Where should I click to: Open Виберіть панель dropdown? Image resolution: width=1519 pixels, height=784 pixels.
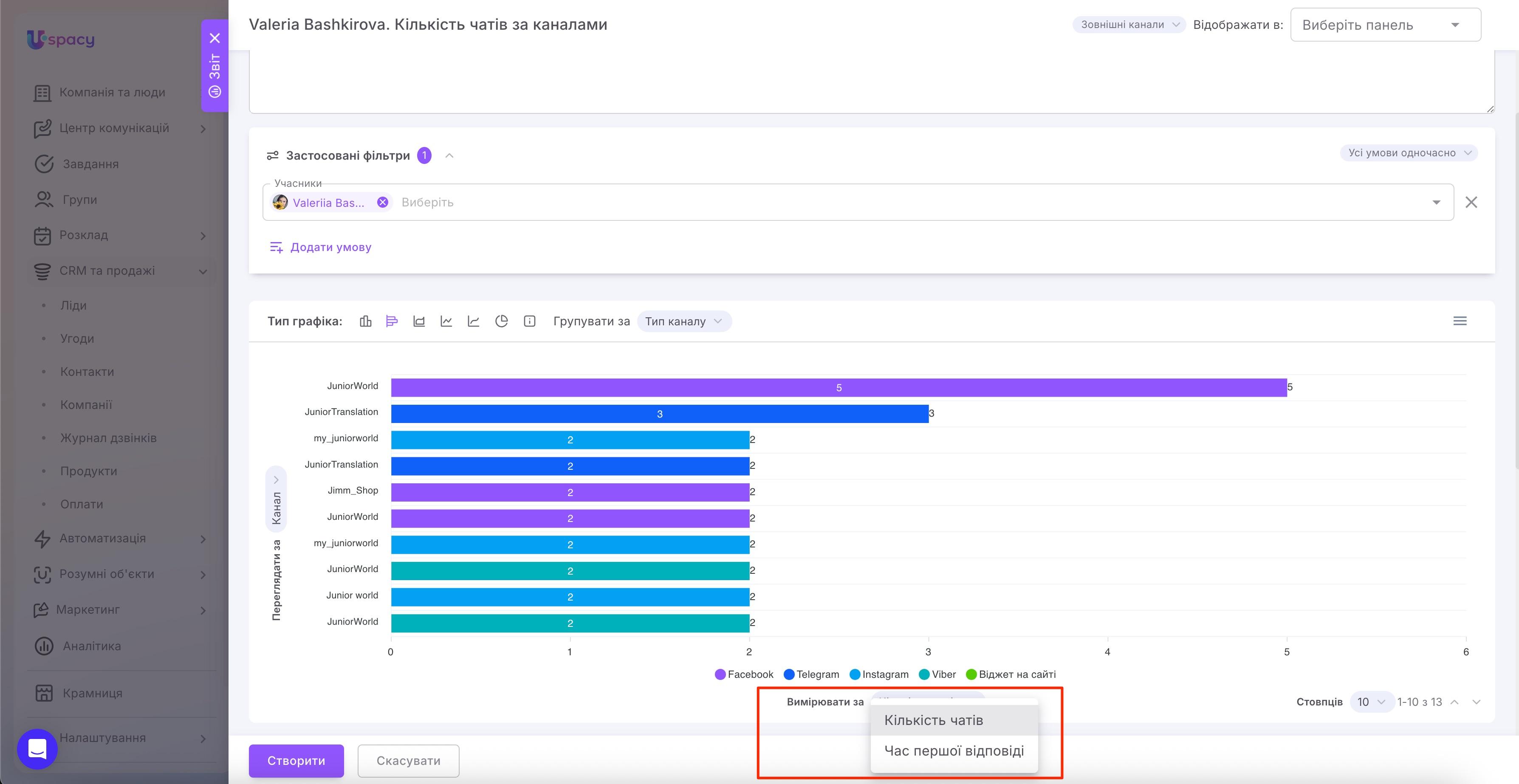(1385, 25)
